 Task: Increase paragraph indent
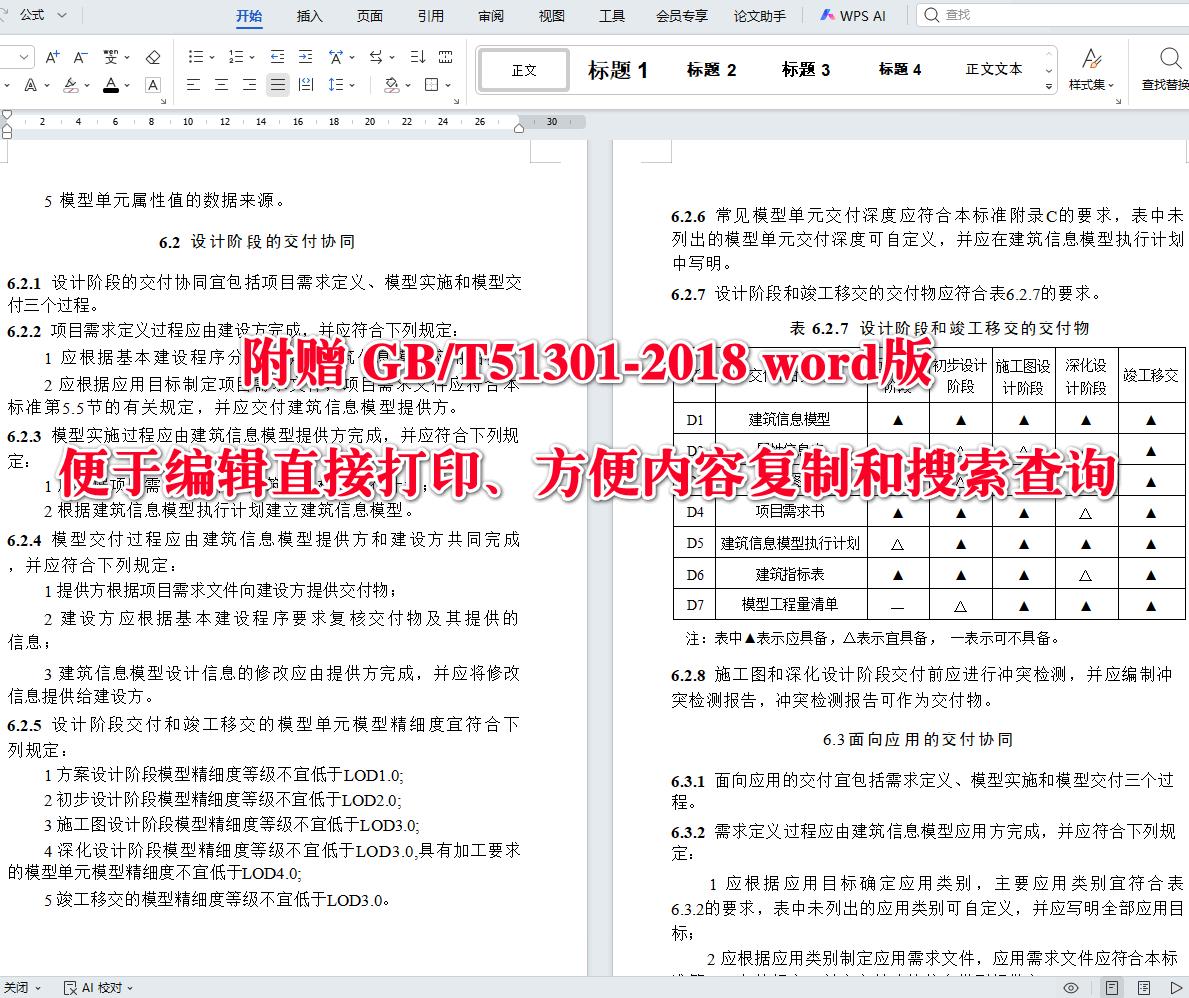(x=305, y=57)
